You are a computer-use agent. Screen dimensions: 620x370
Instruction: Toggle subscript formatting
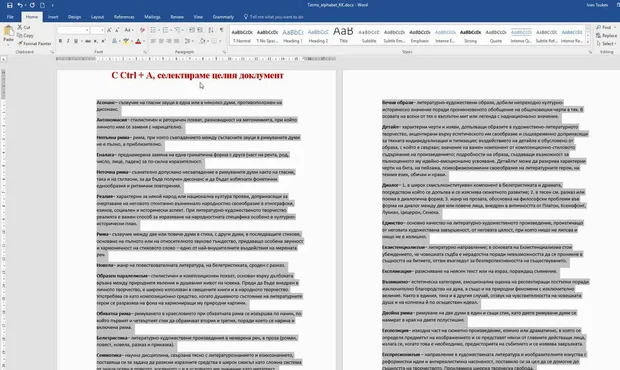[x=96, y=41]
